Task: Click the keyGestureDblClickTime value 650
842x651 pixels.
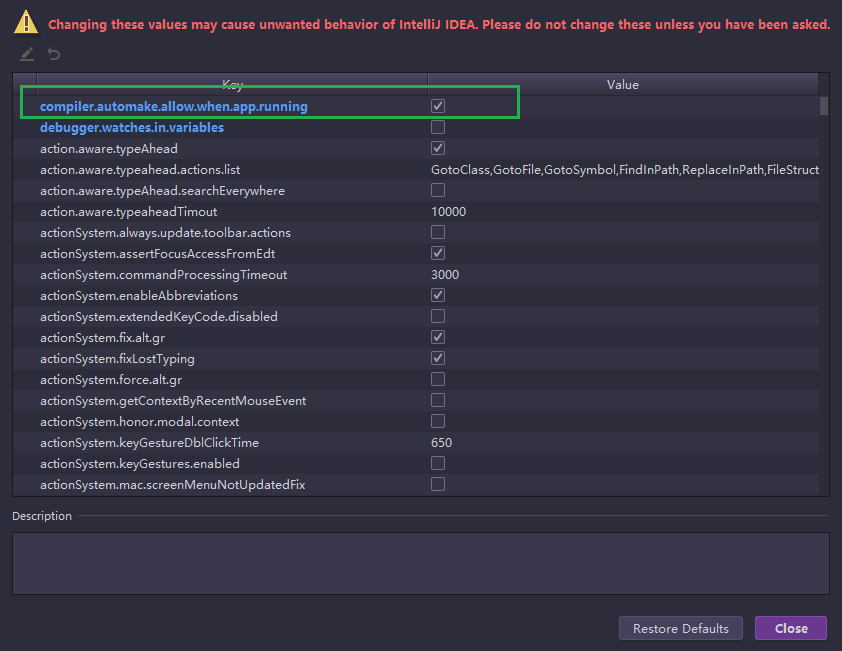Action: pyautogui.click(x=441, y=442)
